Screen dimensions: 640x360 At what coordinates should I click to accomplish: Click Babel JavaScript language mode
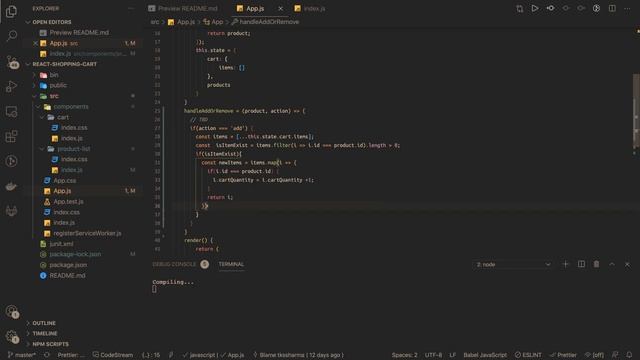point(485,355)
